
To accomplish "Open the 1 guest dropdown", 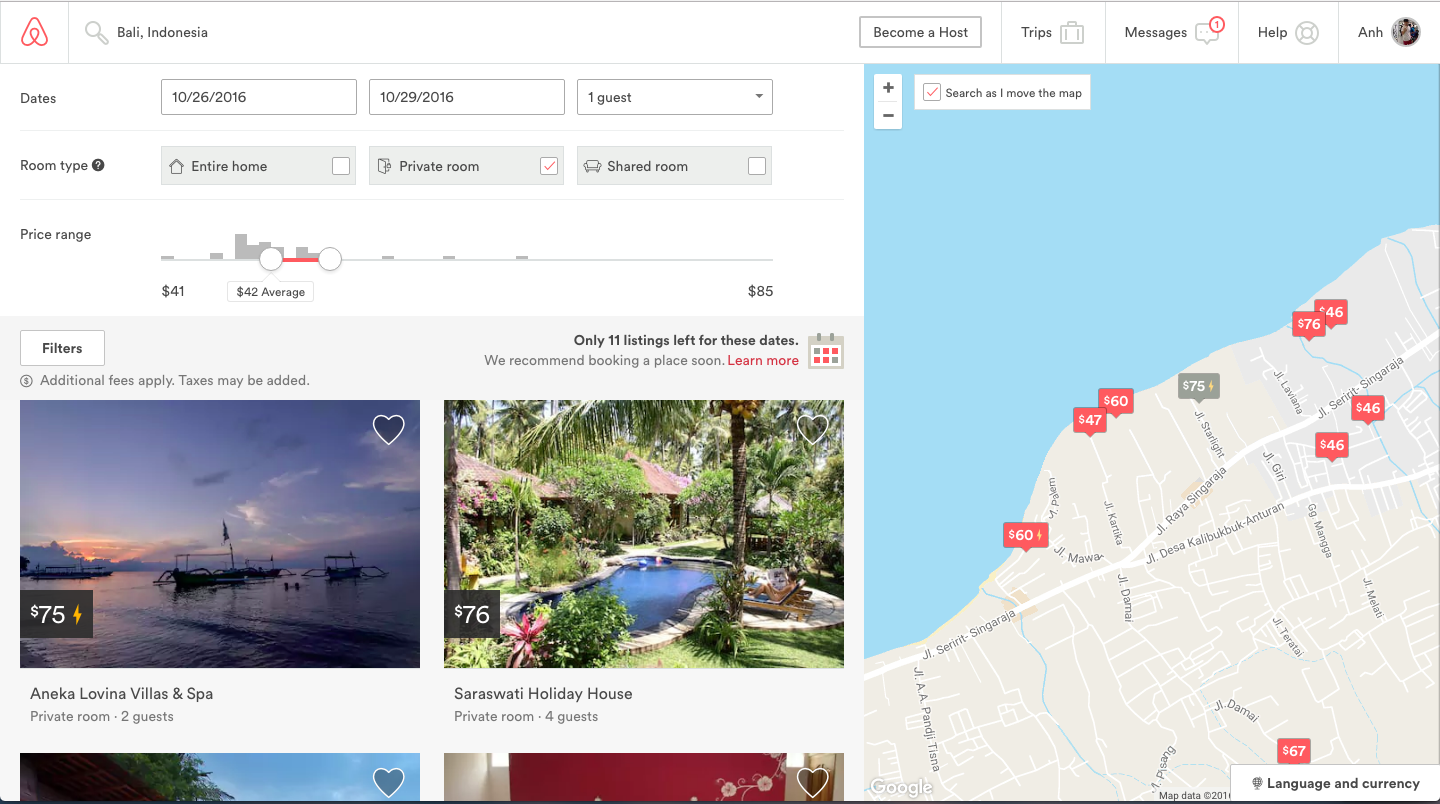I will [675, 97].
